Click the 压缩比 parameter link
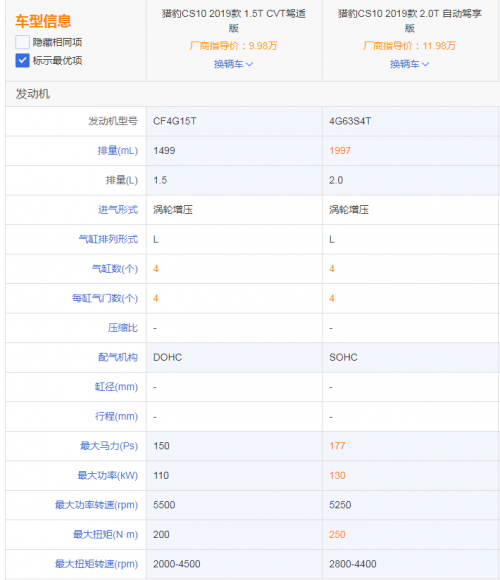This screenshot has width=500, height=580. point(123,328)
